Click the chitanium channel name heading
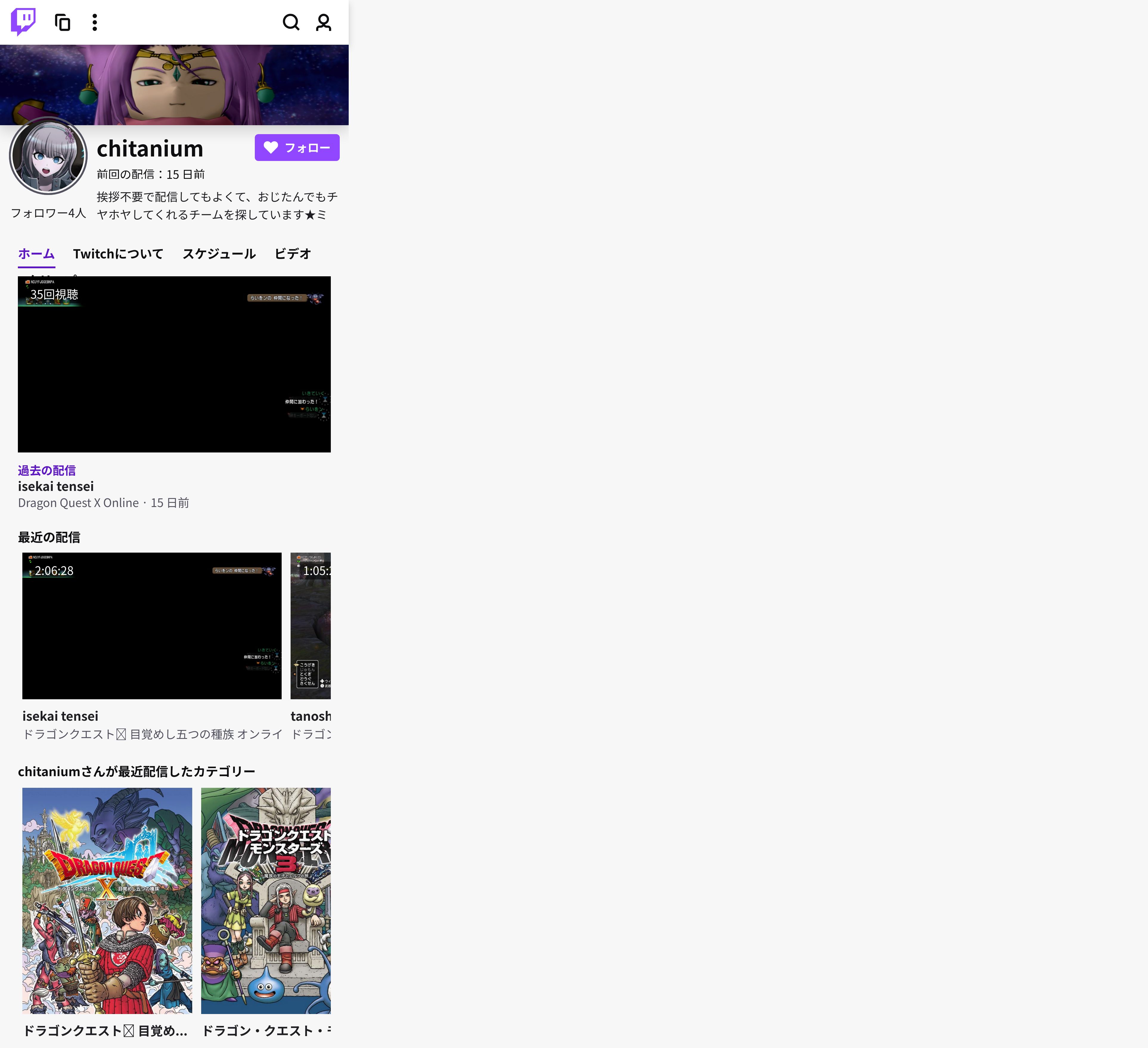The image size is (1148, 1048). coord(150,149)
